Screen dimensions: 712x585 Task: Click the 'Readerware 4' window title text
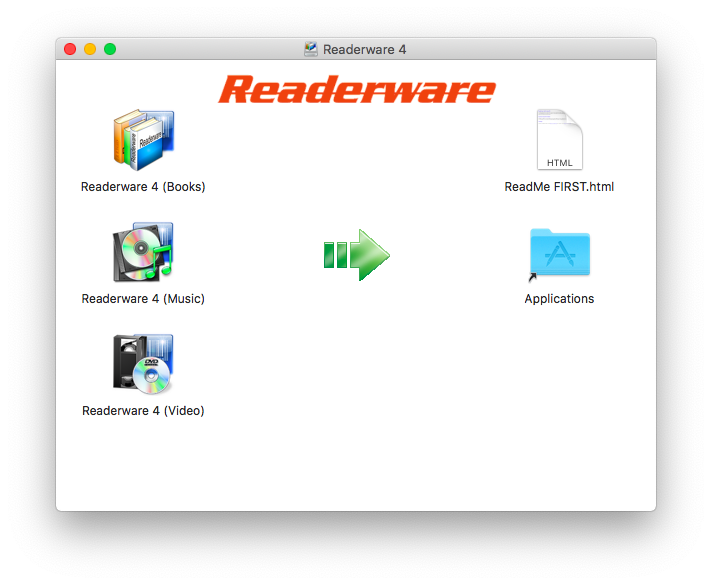(x=364, y=50)
